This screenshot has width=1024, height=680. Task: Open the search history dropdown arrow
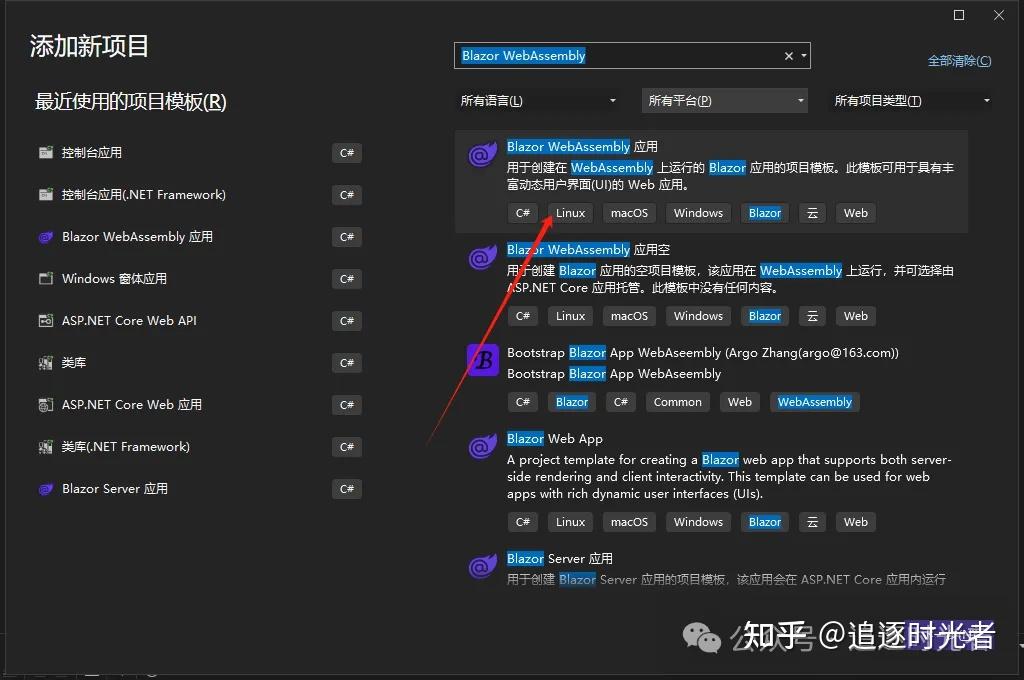point(804,56)
